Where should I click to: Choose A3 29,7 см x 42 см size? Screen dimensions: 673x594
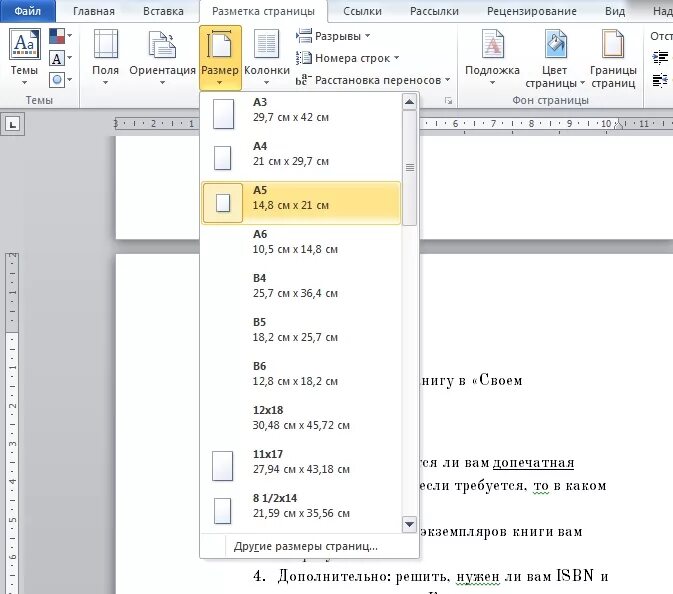click(301, 114)
